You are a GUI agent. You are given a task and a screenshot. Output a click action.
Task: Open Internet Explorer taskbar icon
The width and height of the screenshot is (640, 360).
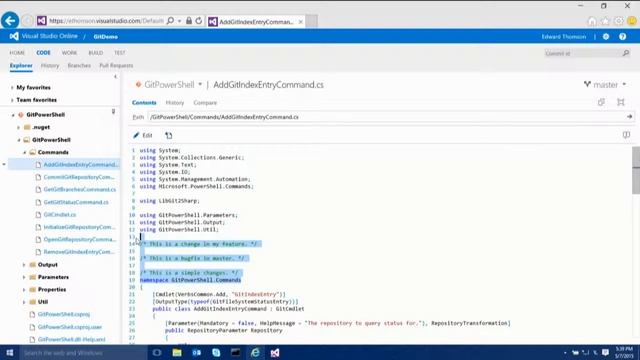255,353
